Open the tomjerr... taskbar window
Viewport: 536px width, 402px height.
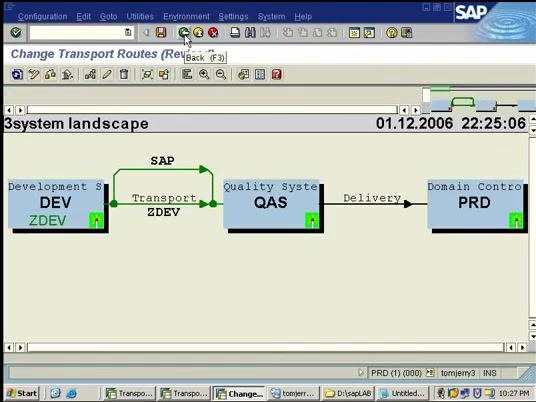click(293, 393)
